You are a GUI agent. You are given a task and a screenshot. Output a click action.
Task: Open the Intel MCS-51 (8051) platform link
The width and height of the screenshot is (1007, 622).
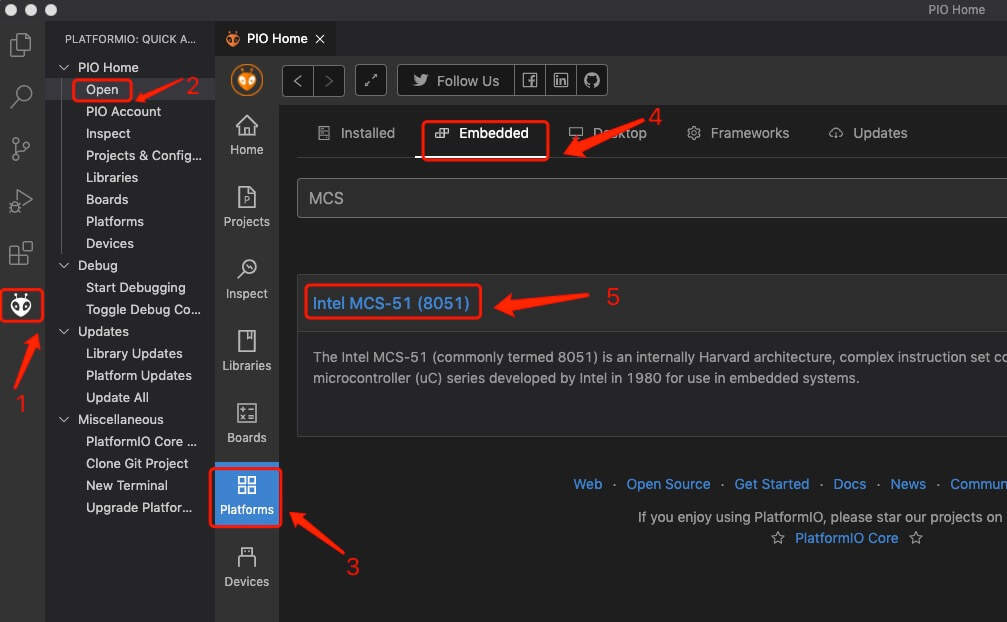(391, 302)
